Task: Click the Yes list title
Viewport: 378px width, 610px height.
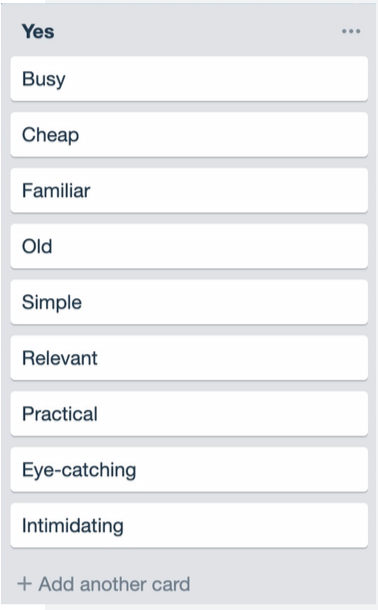Action: [x=38, y=32]
